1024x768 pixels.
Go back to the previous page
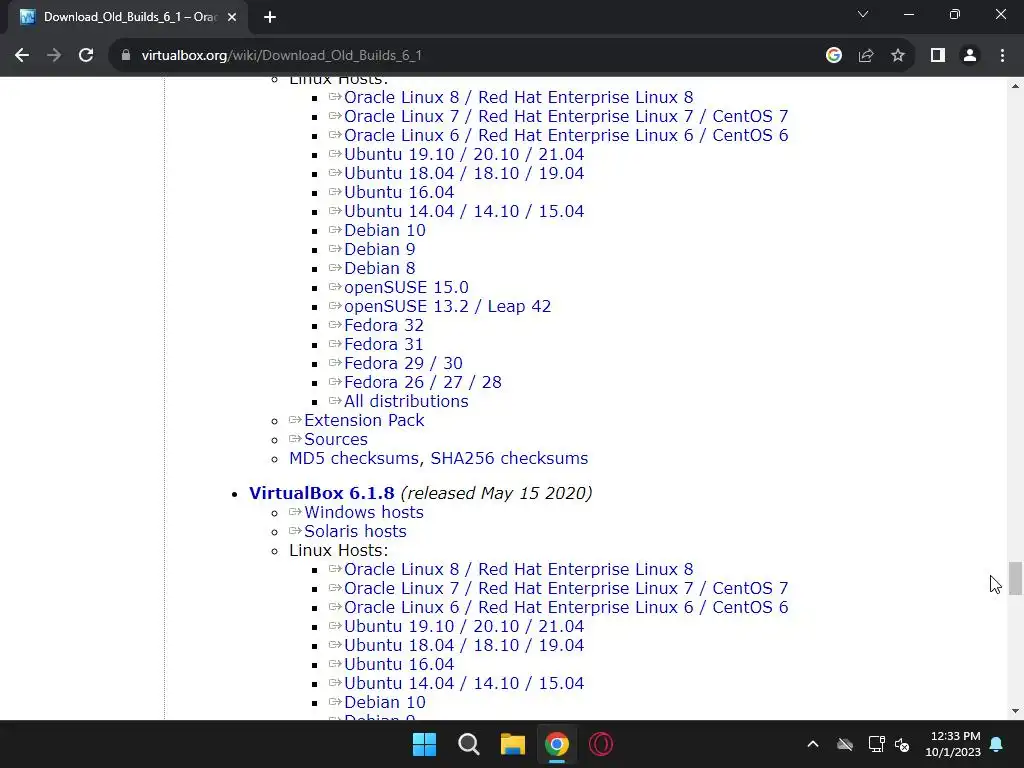[22, 56]
